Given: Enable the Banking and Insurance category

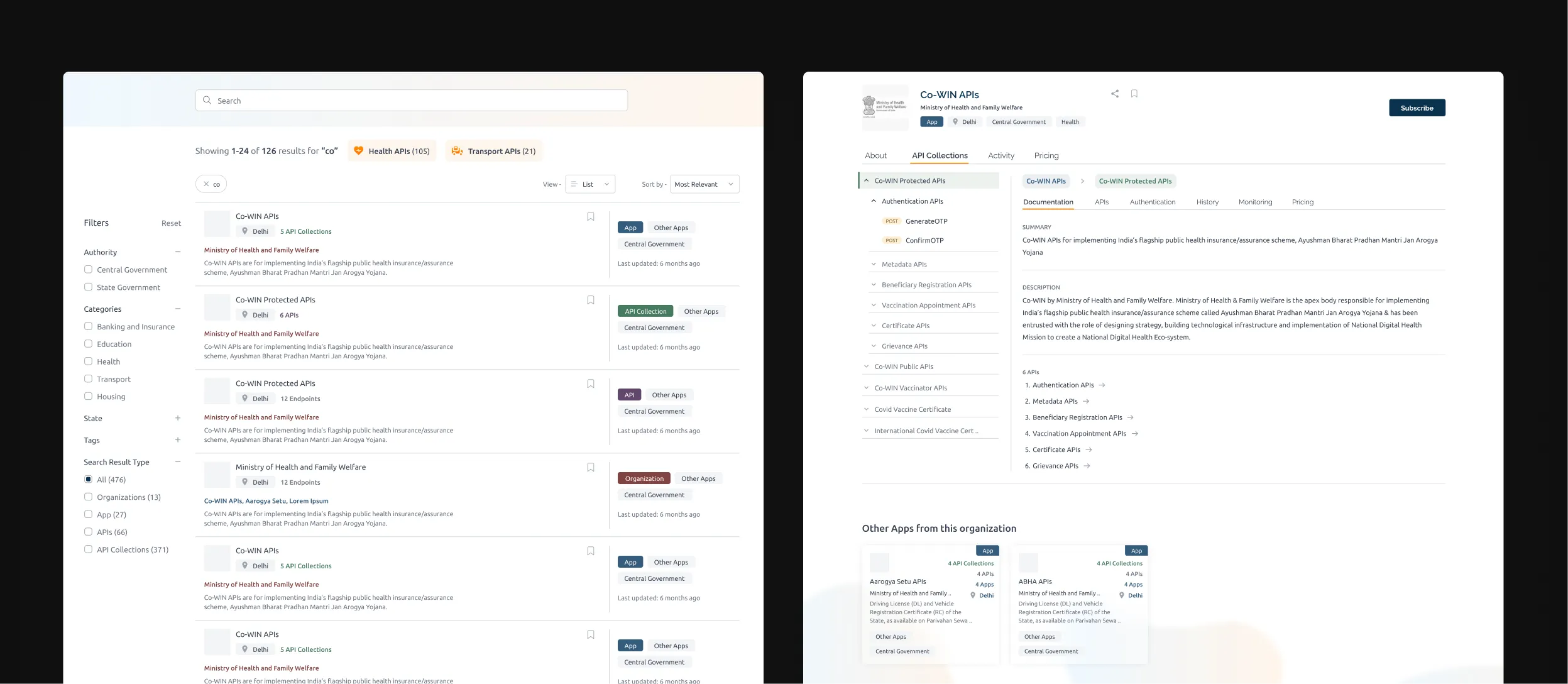Looking at the screenshot, I should (x=88, y=326).
